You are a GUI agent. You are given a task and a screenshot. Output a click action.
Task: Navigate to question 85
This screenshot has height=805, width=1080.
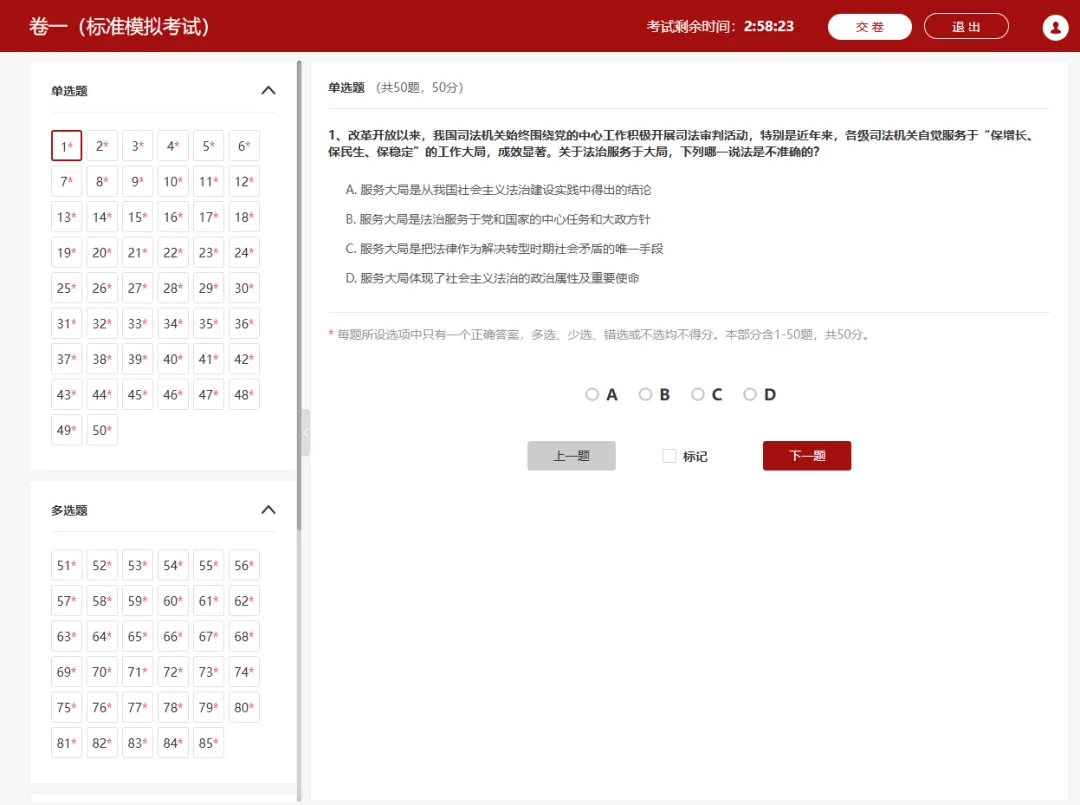pyautogui.click(x=209, y=743)
